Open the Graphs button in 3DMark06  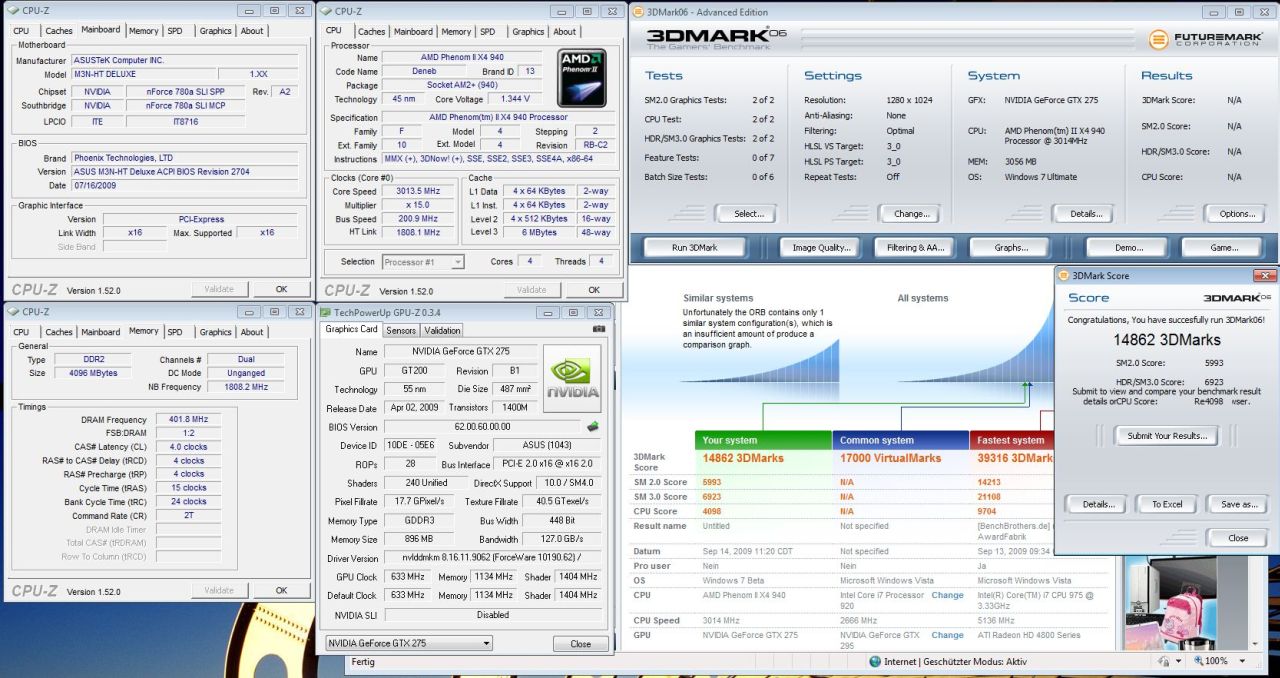[x=1011, y=247]
